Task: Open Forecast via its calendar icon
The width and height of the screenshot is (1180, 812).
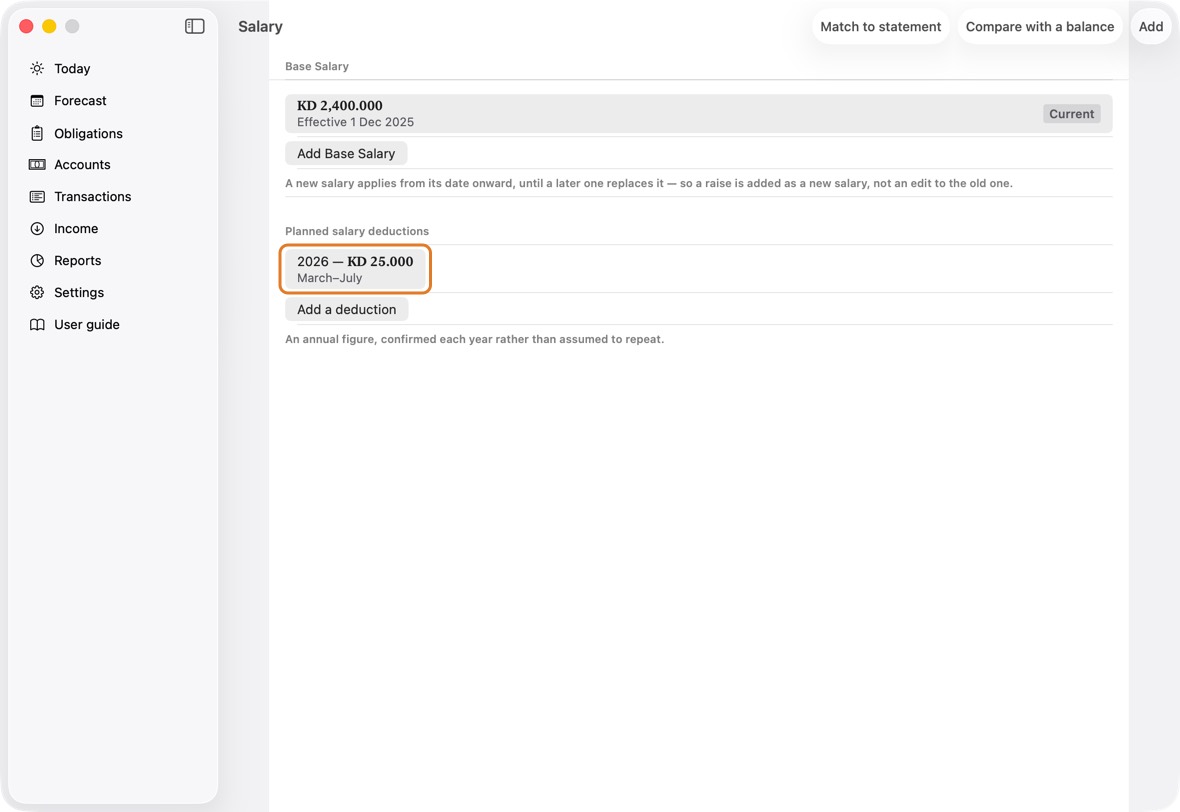Action: 37,101
